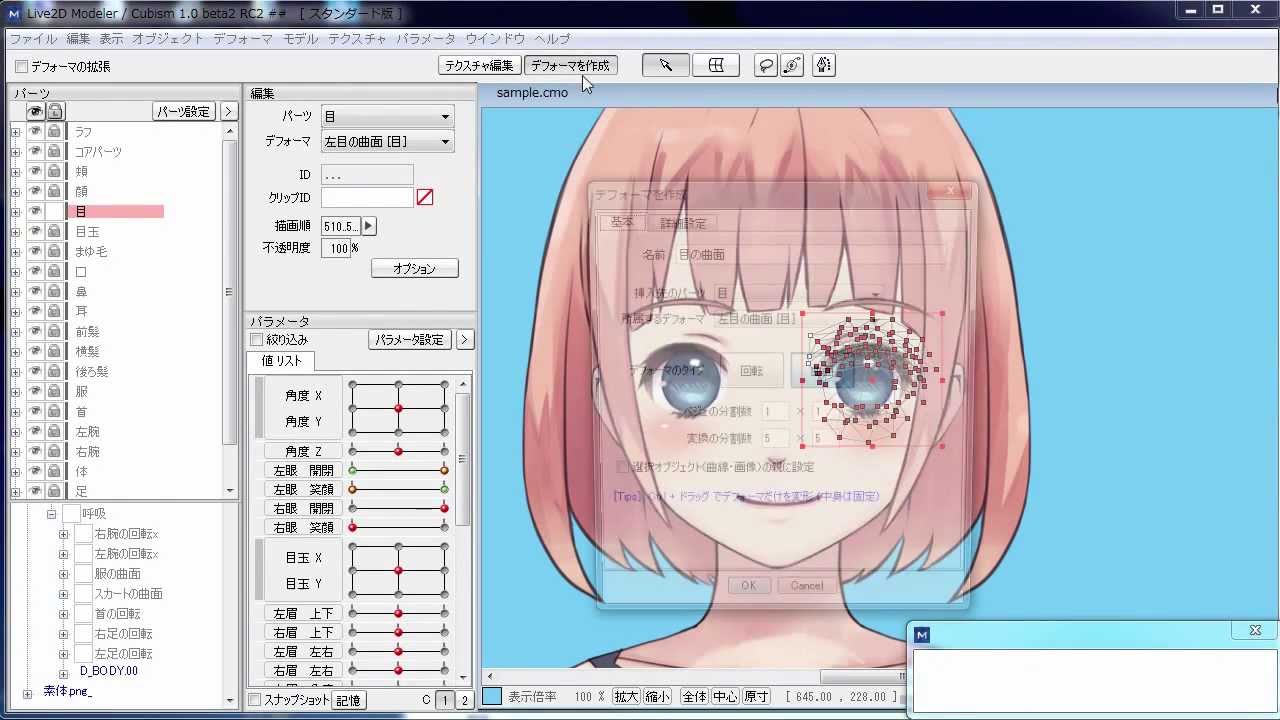
Task: Hide the 目 part via eye icon
Action: point(35,212)
